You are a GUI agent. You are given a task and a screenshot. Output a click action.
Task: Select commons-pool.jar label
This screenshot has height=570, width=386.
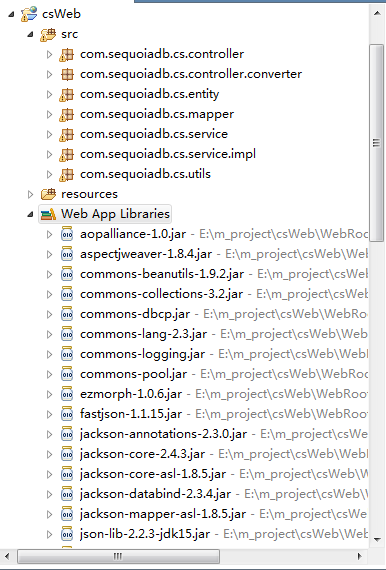click(133, 374)
